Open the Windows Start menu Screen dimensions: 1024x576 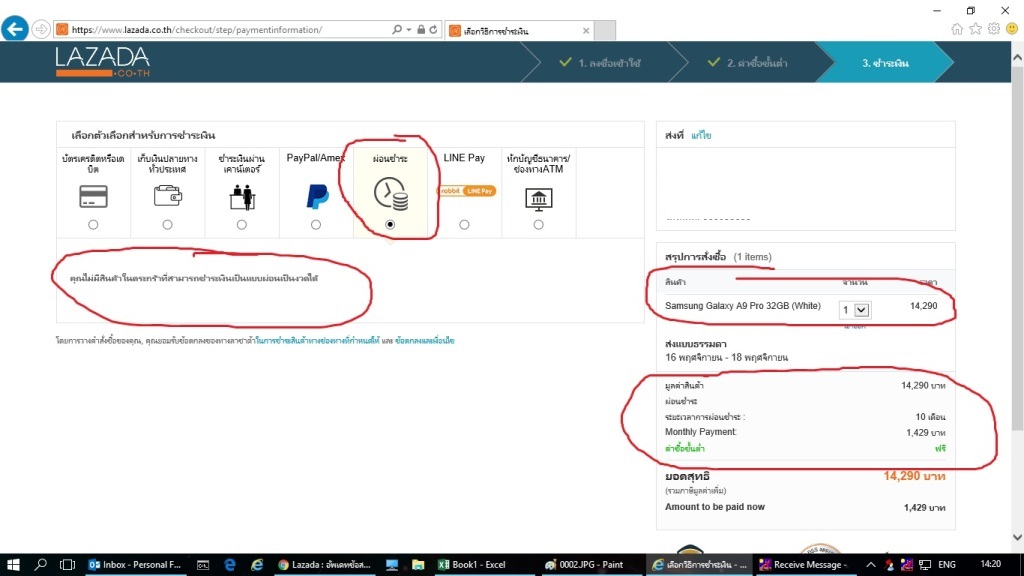[x=13, y=564]
